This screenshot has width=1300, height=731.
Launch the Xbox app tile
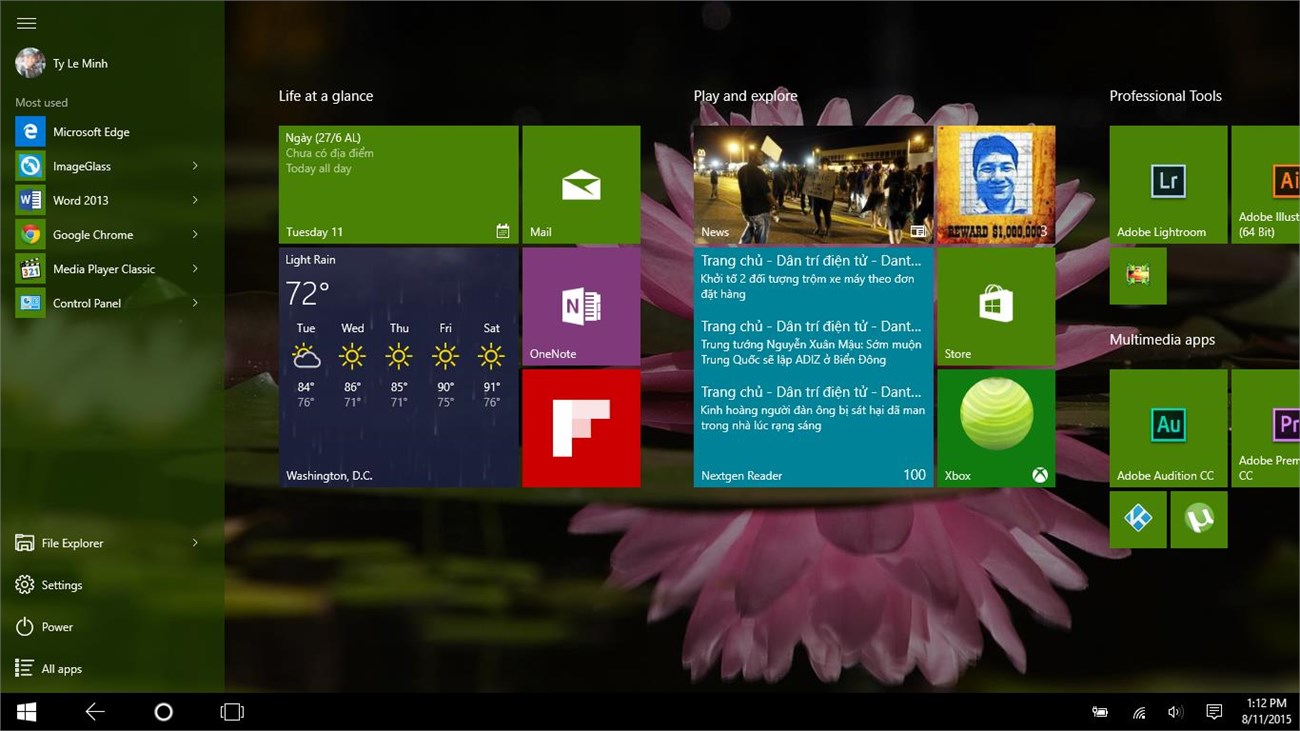pyautogui.click(x=995, y=427)
